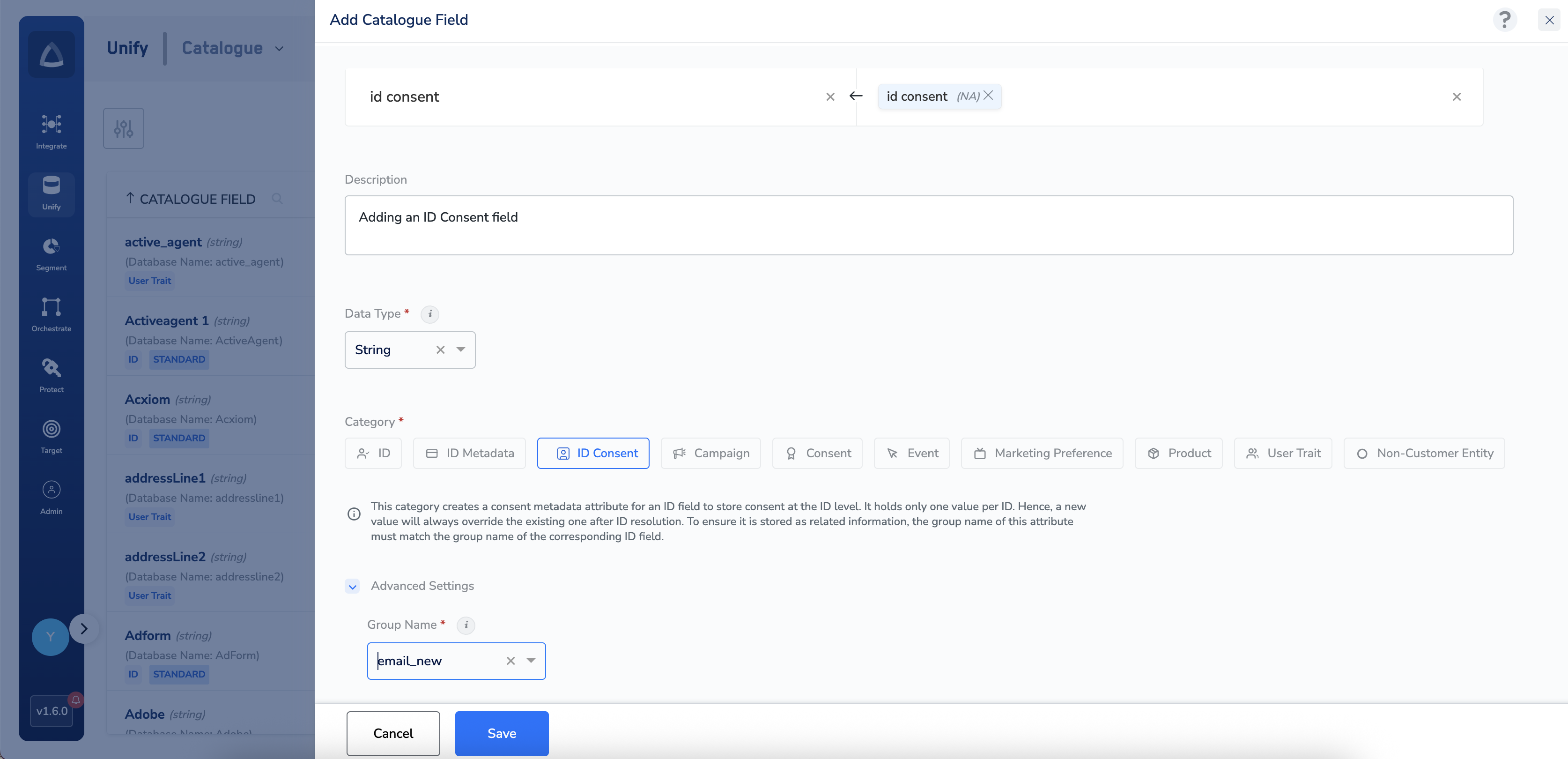This screenshot has height=759, width=1568.
Task: Choose the Campaign category option
Action: [x=710, y=453]
